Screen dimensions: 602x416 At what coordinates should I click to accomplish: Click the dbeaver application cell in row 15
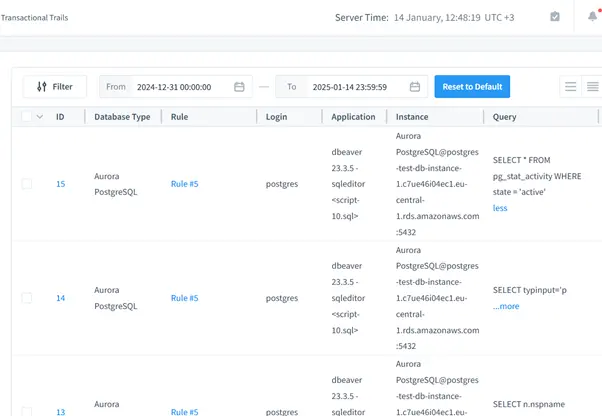click(348, 184)
